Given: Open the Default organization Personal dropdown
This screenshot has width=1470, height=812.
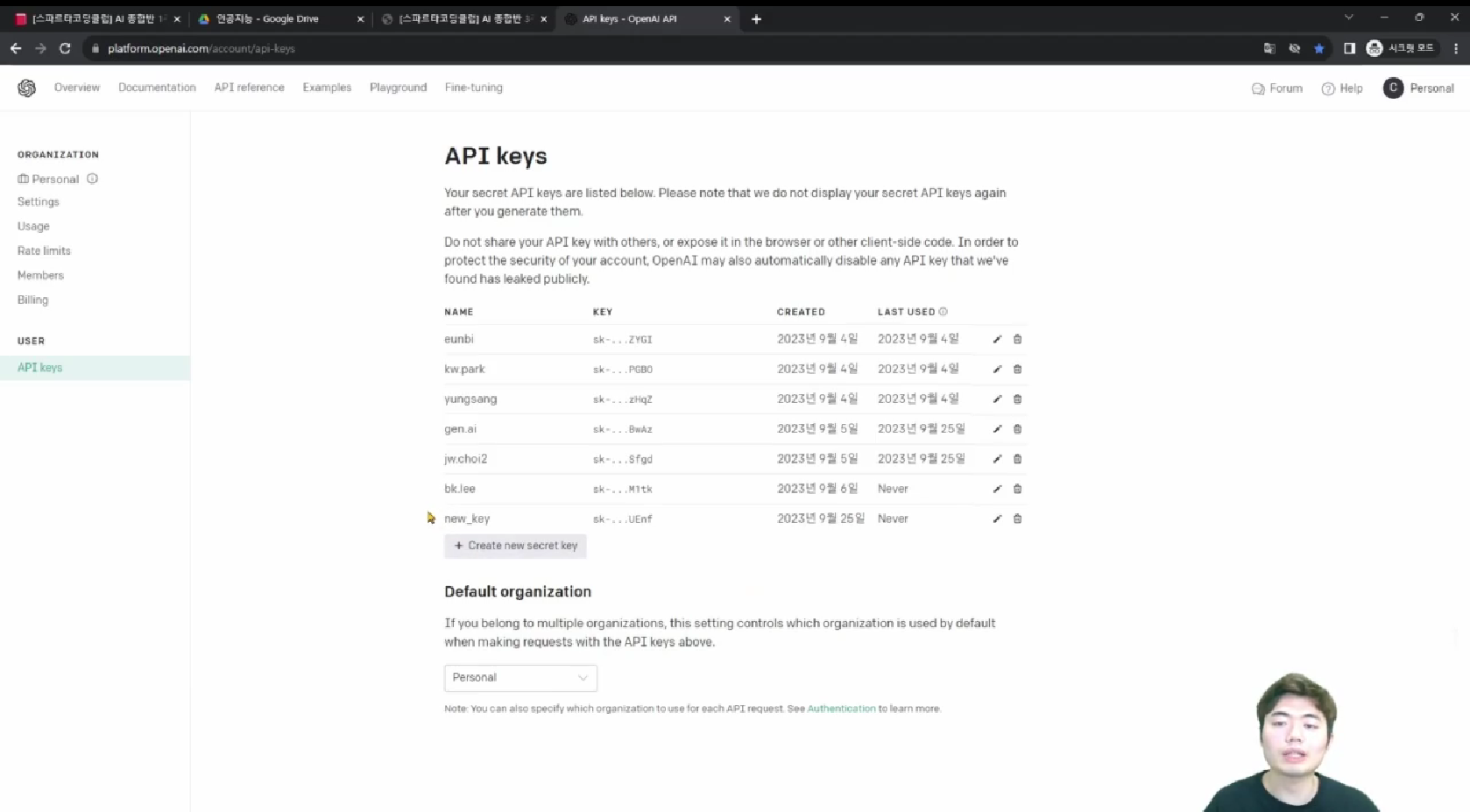Looking at the screenshot, I should click(520, 678).
